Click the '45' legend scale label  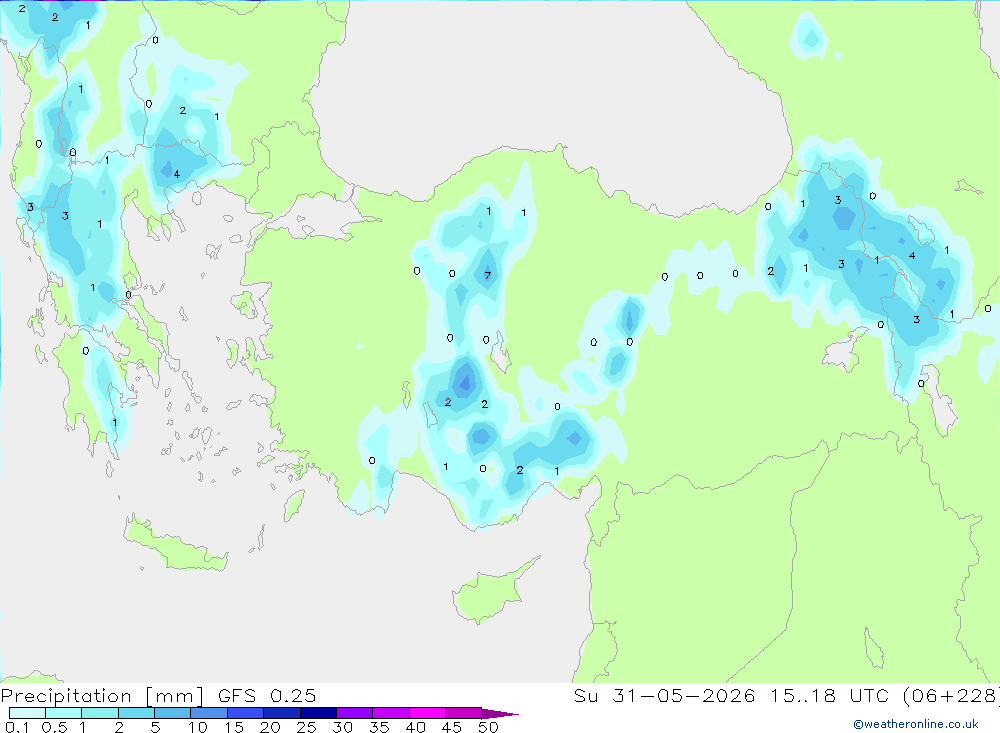click(x=452, y=727)
